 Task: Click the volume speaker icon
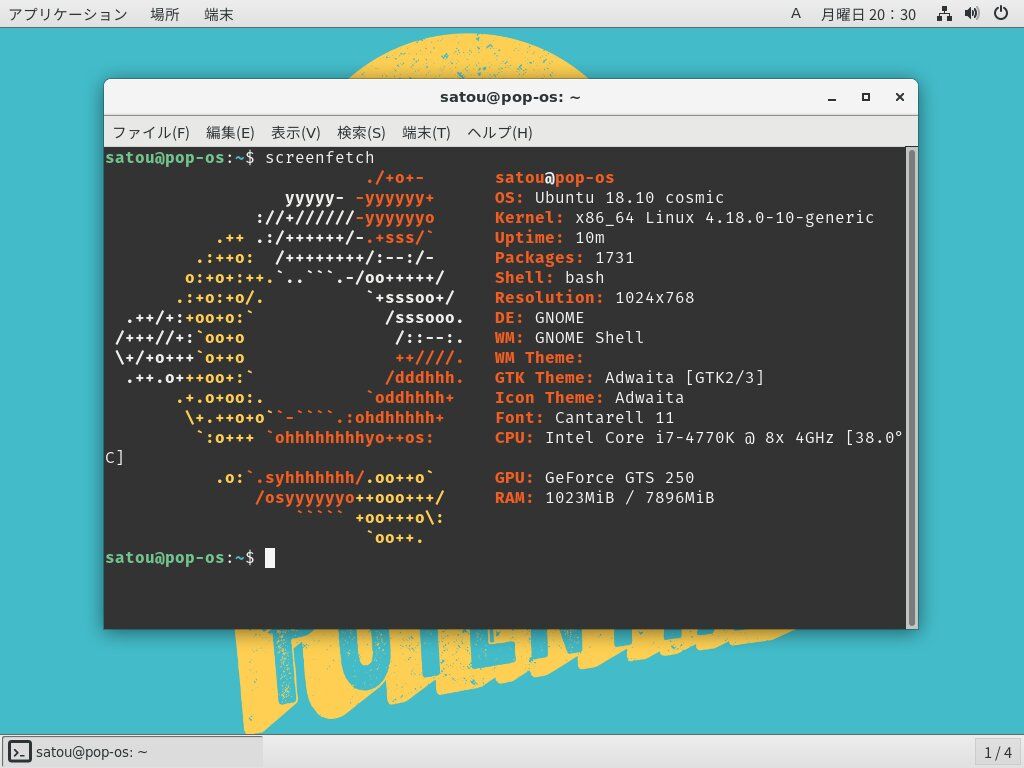click(x=972, y=14)
